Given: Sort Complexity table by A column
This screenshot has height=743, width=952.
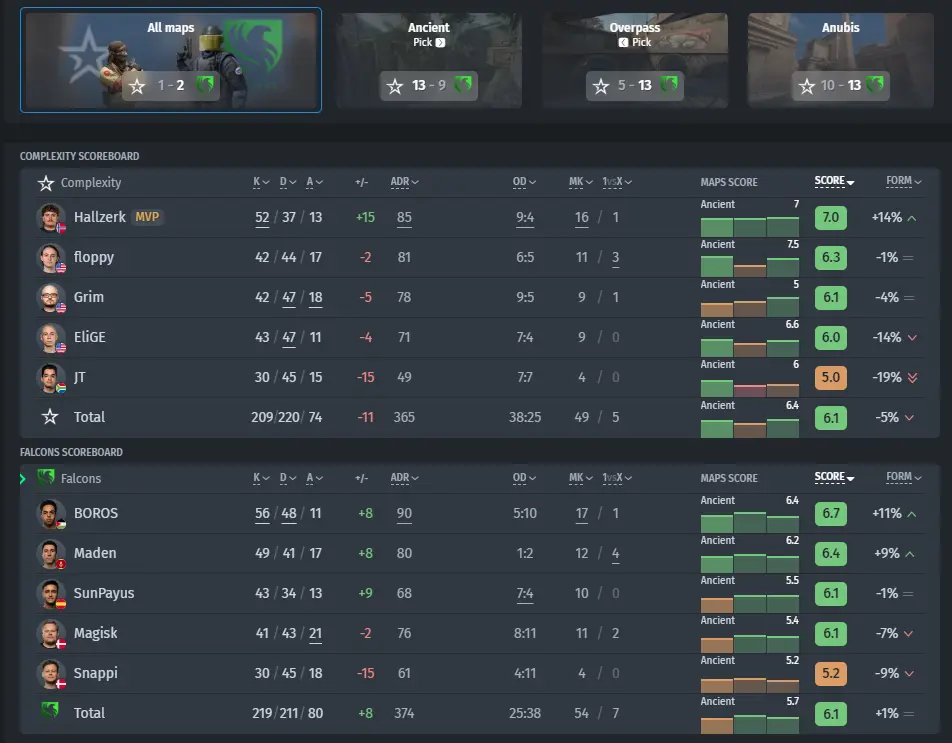Looking at the screenshot, I should coord(314,182).
